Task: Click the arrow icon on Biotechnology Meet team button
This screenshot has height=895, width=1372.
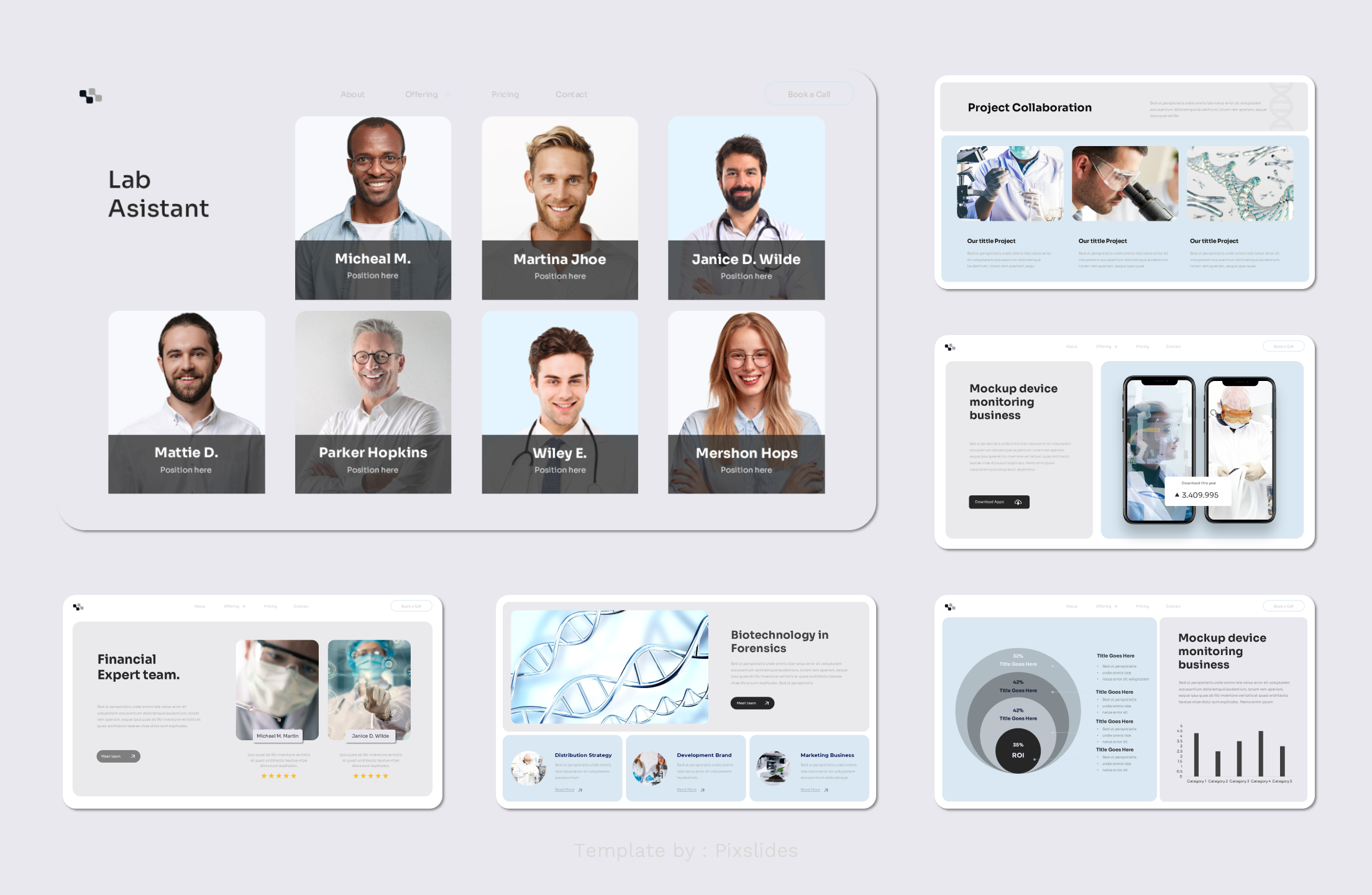Action: coord(766,703)
